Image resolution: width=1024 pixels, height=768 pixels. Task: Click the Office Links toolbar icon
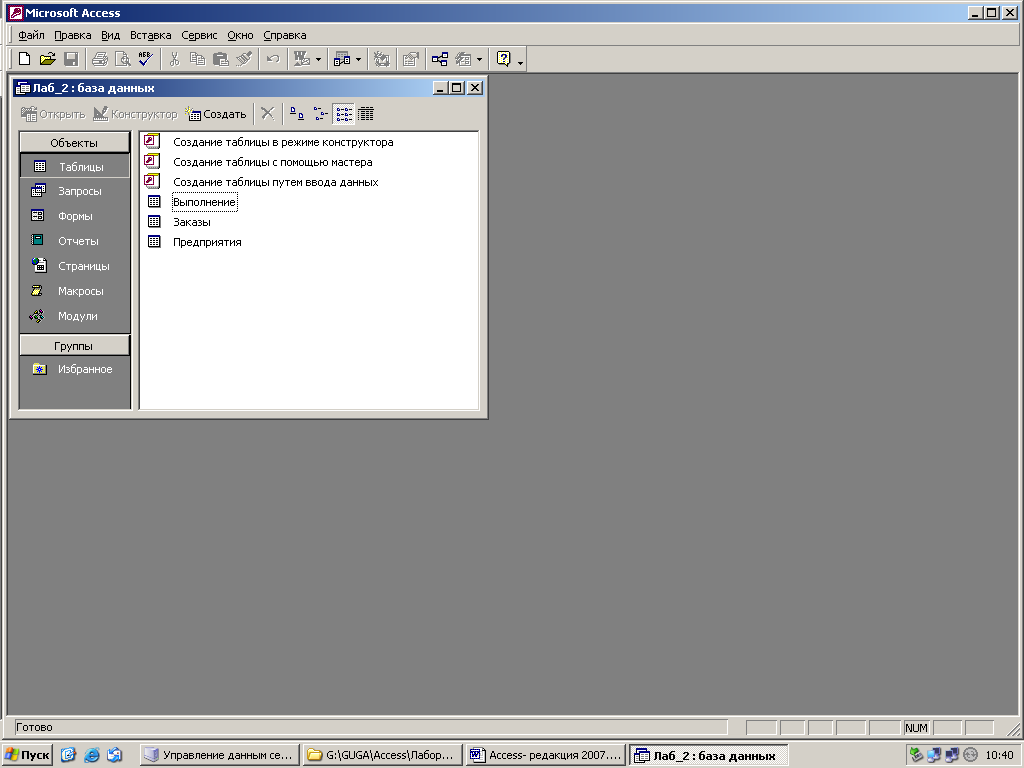click(302, 59)
